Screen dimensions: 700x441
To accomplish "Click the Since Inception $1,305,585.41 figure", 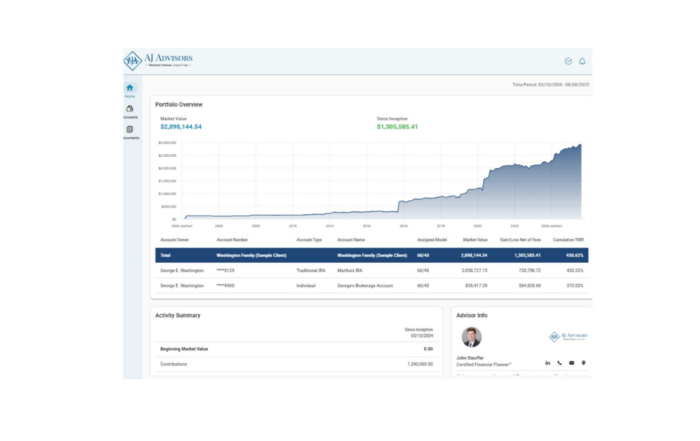I will (397, 127).
